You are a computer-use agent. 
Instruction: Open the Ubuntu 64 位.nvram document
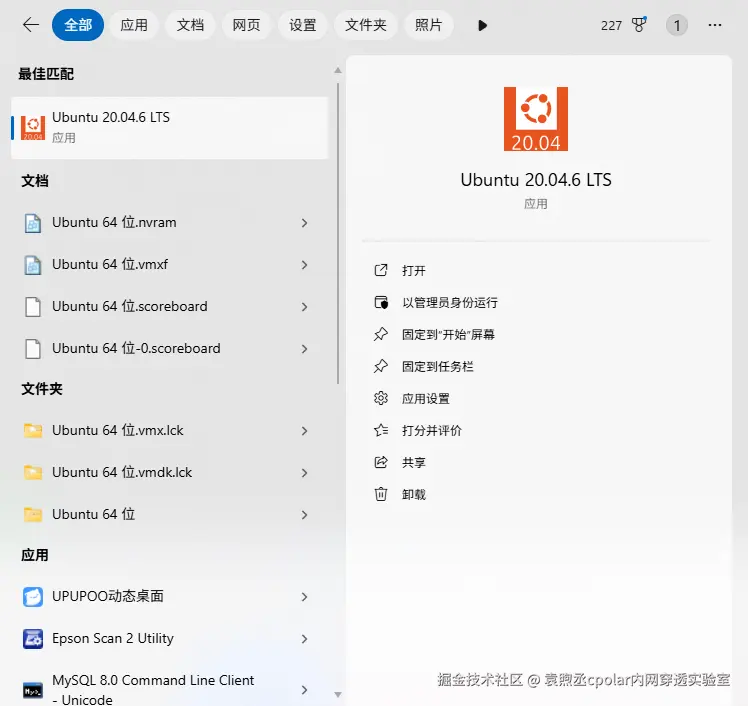(169, 223)
